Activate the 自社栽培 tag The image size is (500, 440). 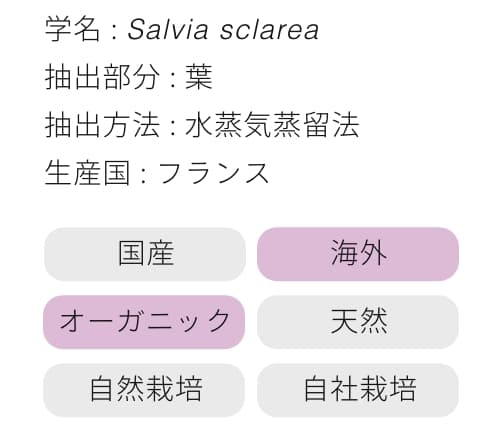(358, 390)
